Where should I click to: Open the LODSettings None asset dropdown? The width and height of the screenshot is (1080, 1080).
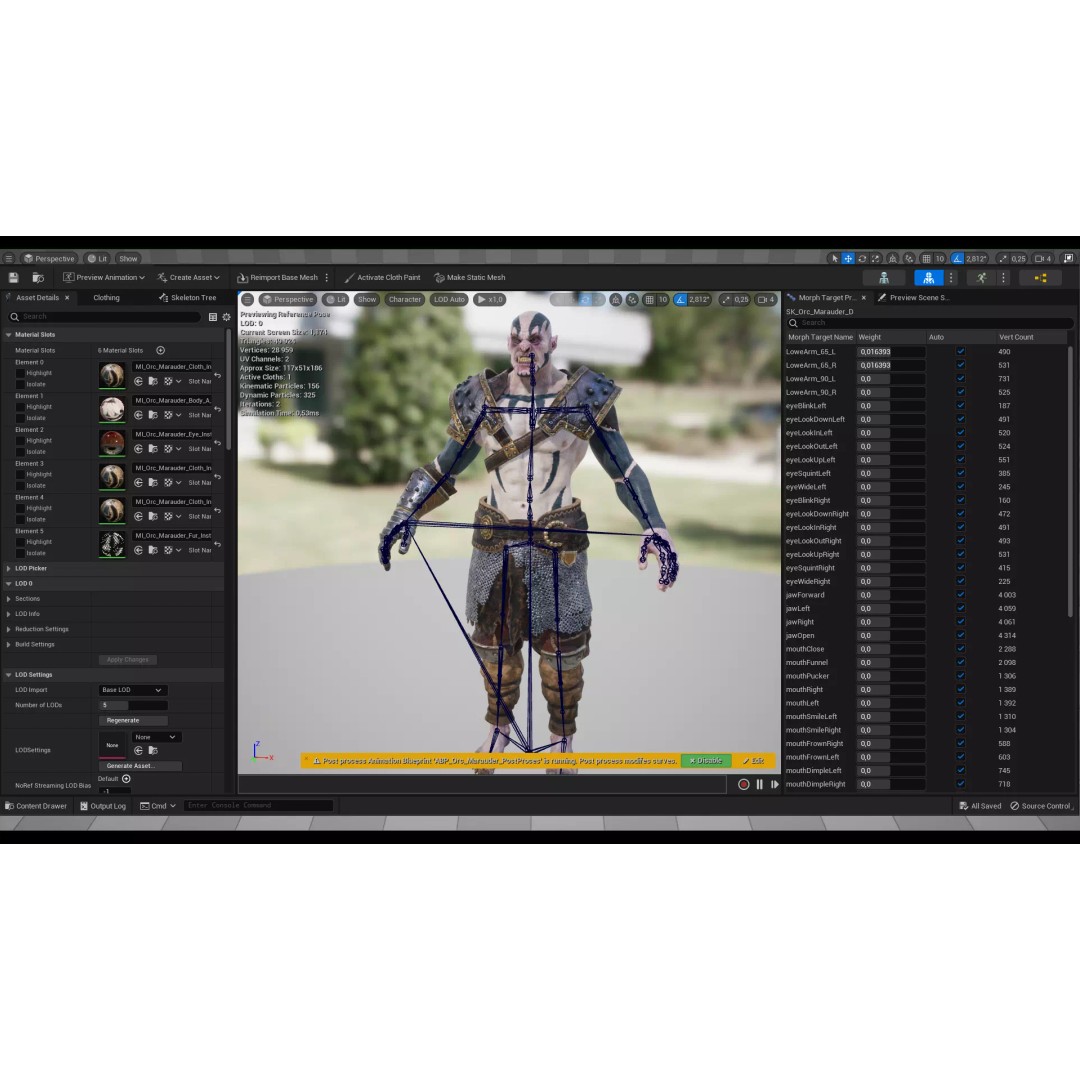(x=157, y=737)
